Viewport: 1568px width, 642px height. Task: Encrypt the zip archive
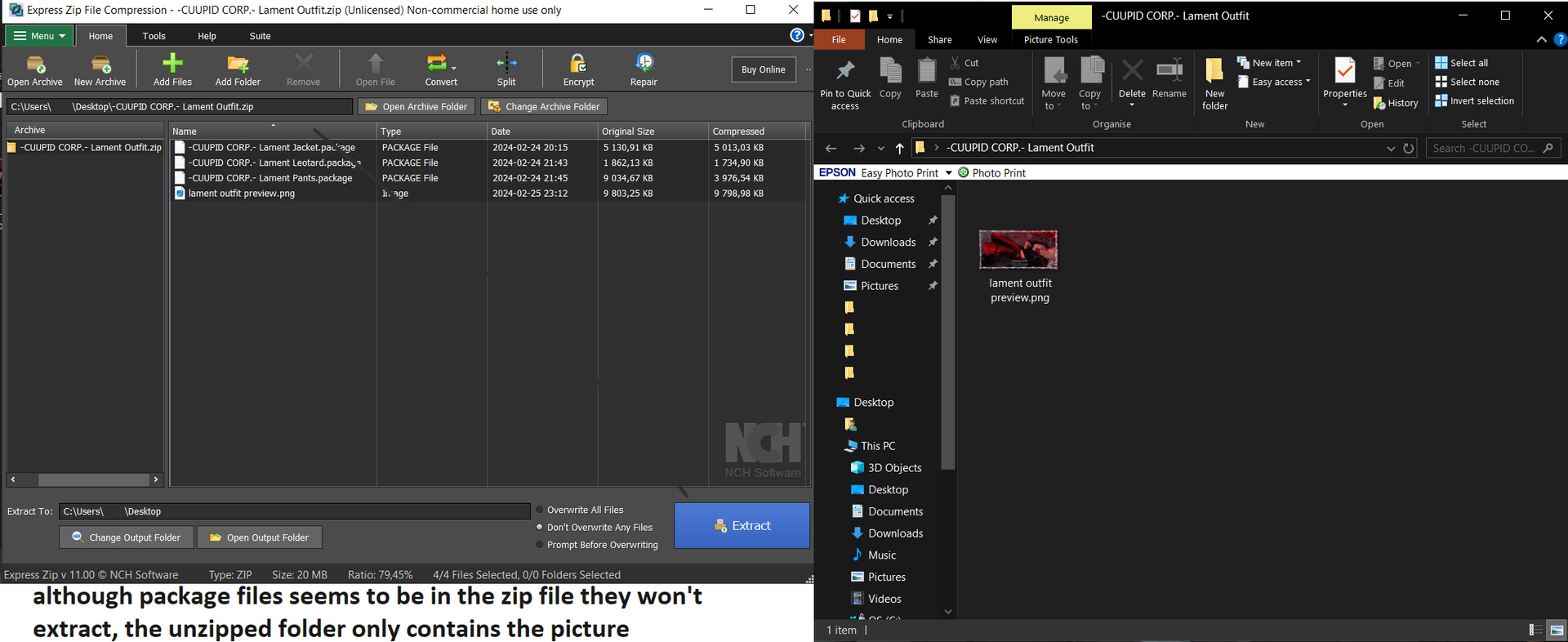pyautogui.click(x=578, y=70)
